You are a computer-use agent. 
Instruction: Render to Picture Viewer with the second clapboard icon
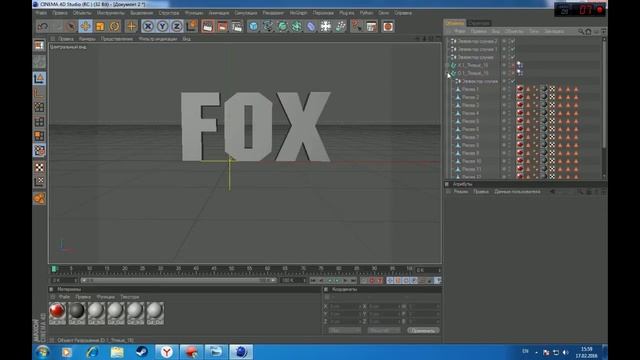(222, 27)
